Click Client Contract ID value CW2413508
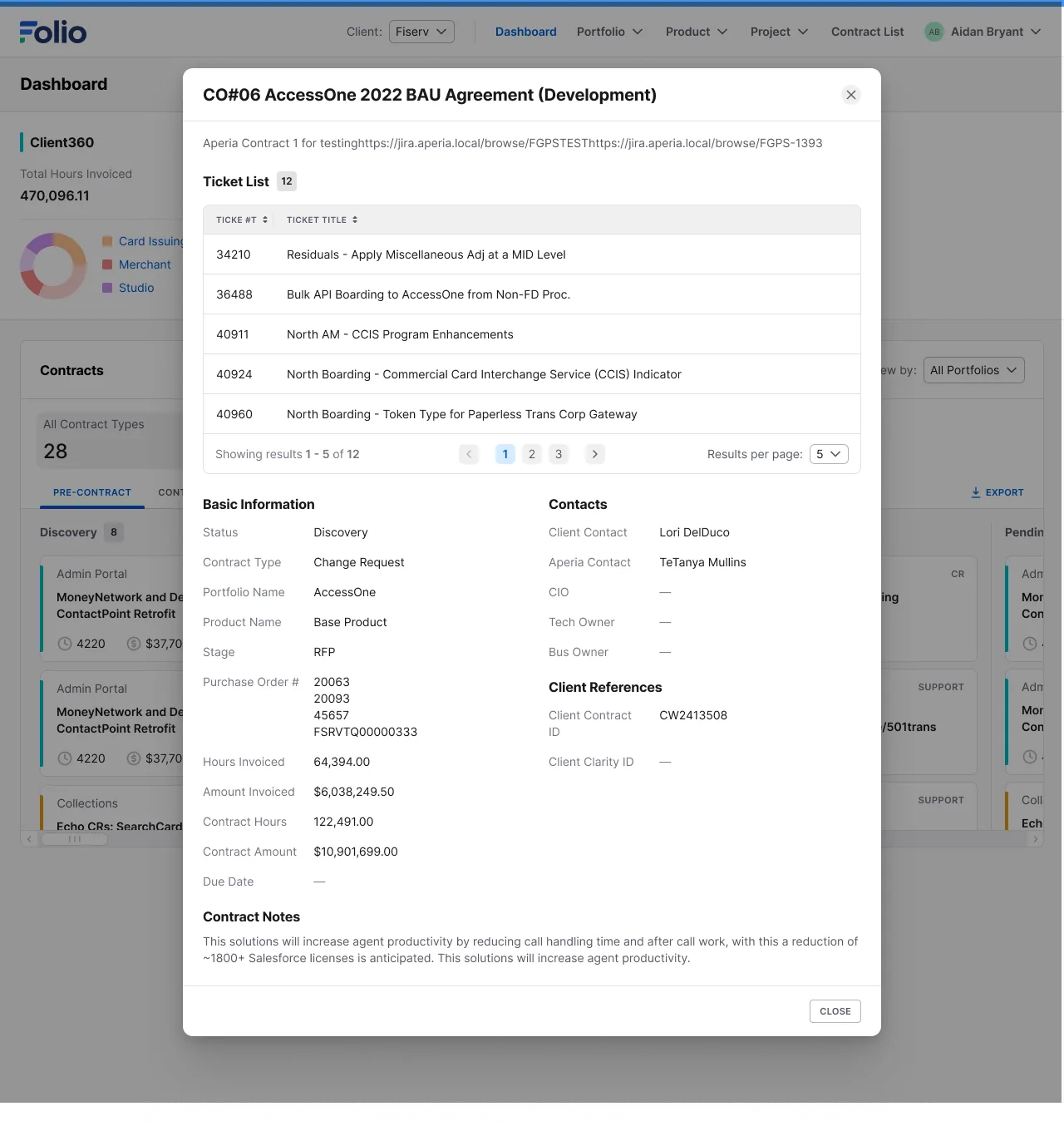This screenshot has width=1064, height=1126. [x=693, y=715]
